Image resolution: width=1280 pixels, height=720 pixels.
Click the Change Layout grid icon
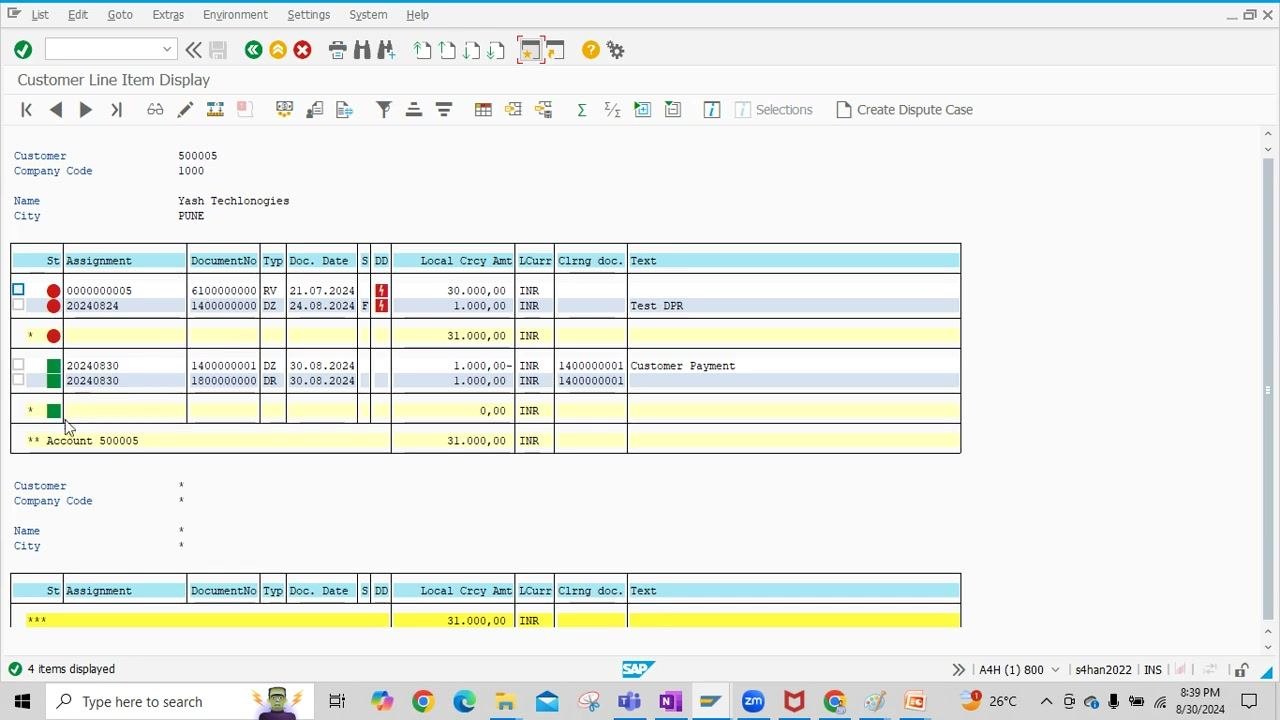(x=483, y=110)
